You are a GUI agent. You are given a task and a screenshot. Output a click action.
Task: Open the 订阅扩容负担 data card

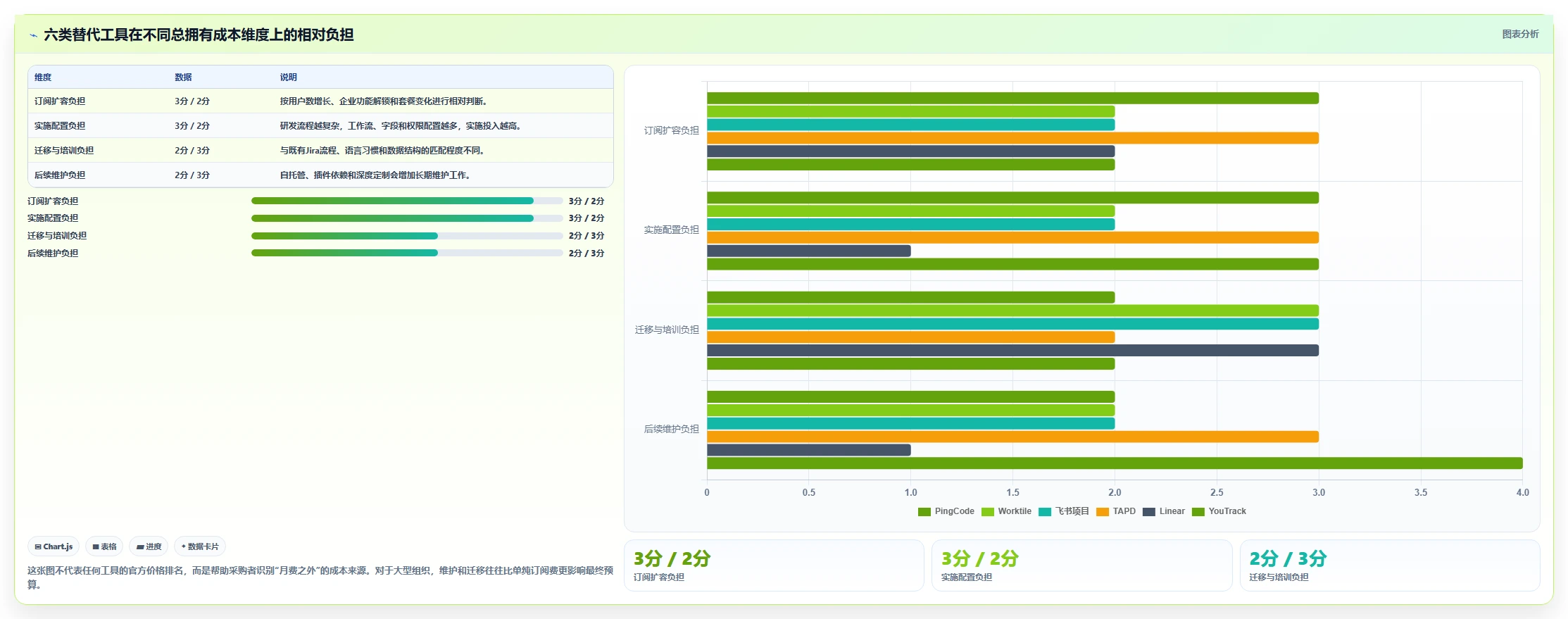click(x=774, y=565)
